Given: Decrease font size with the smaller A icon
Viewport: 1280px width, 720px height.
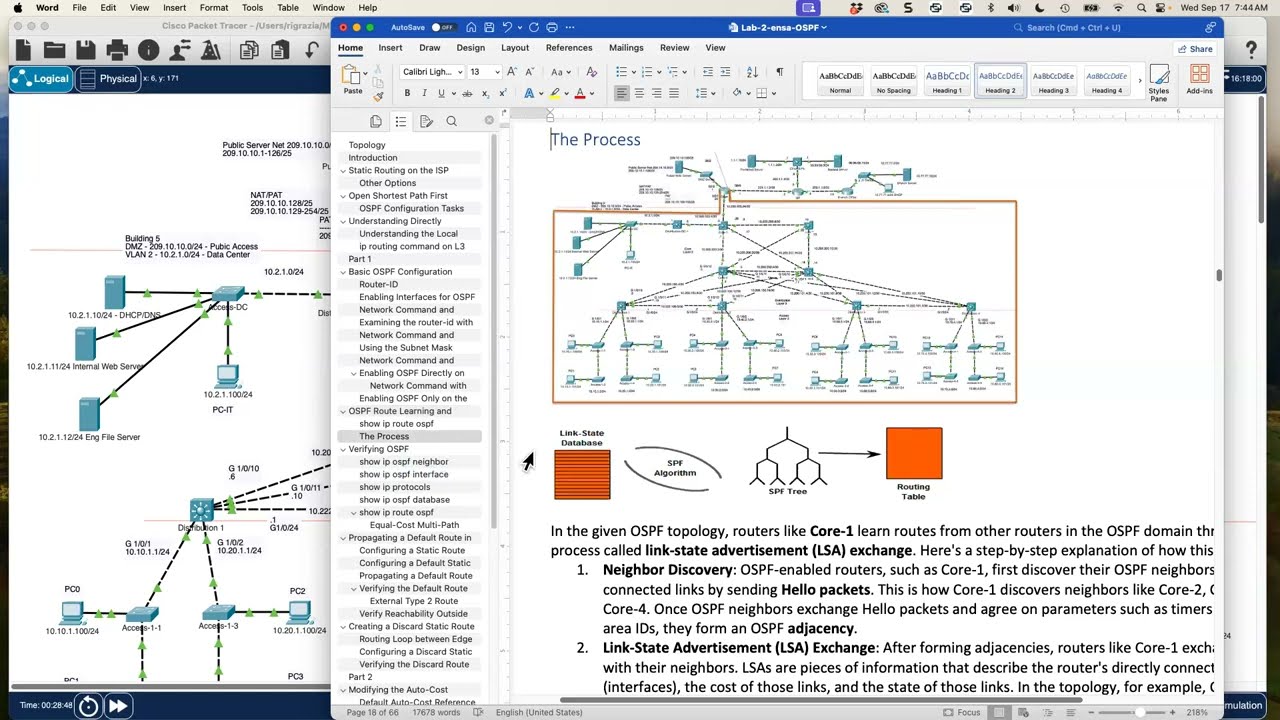Looking at the screenshot, I should (x=528, y=72).
